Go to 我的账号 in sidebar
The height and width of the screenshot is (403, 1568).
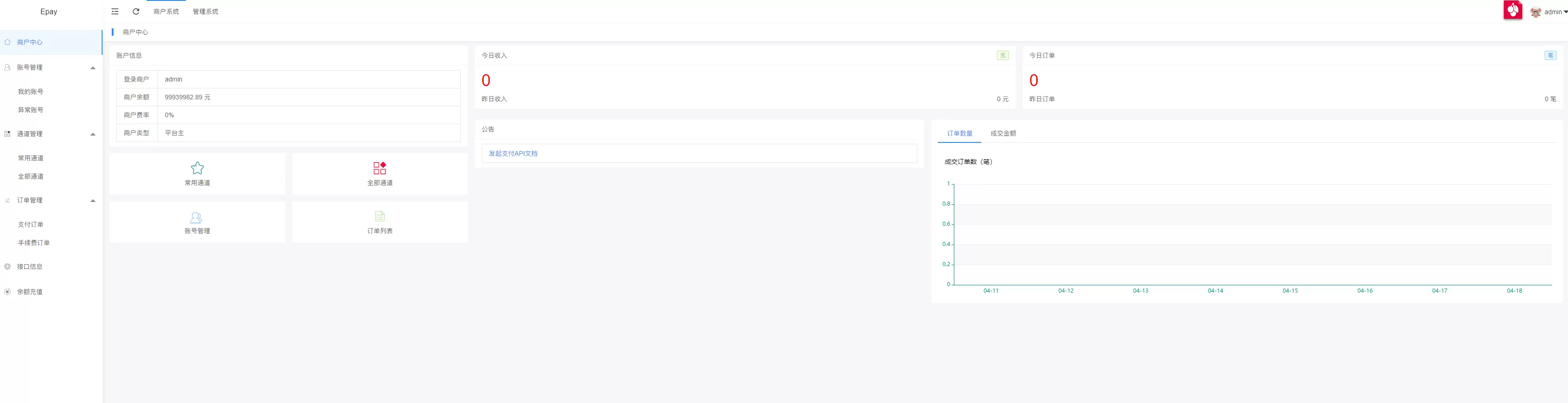pos(30,92)
